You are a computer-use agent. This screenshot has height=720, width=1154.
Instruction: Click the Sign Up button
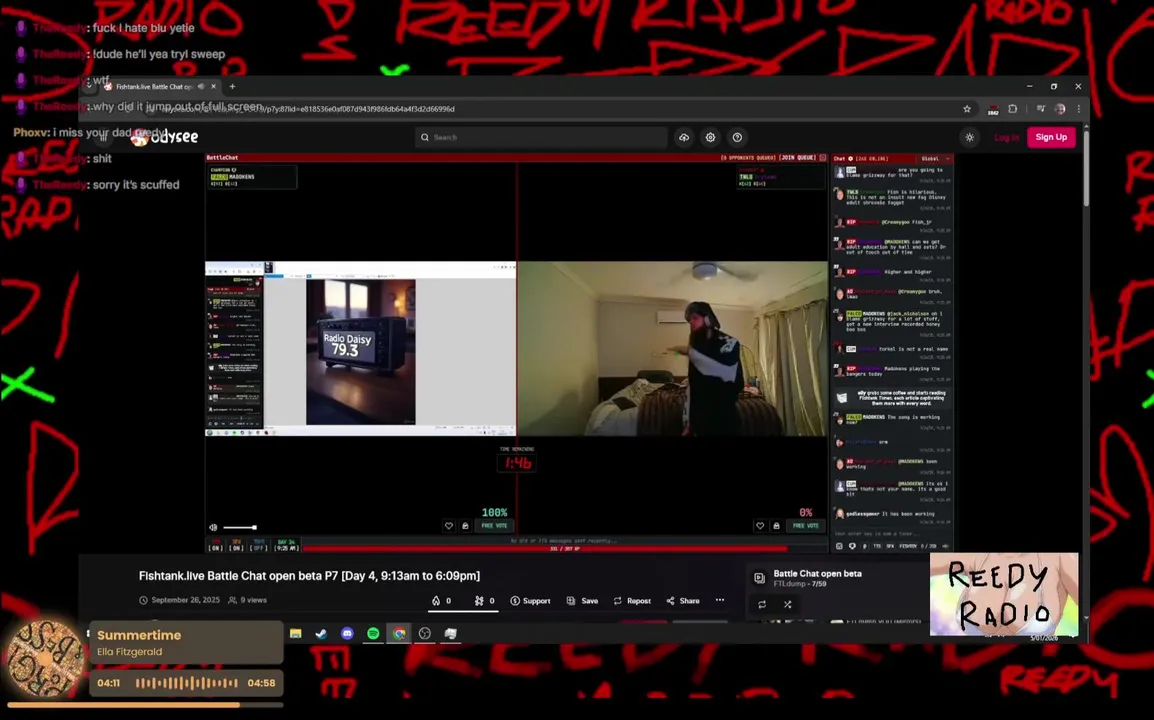tap(1051, 137)
